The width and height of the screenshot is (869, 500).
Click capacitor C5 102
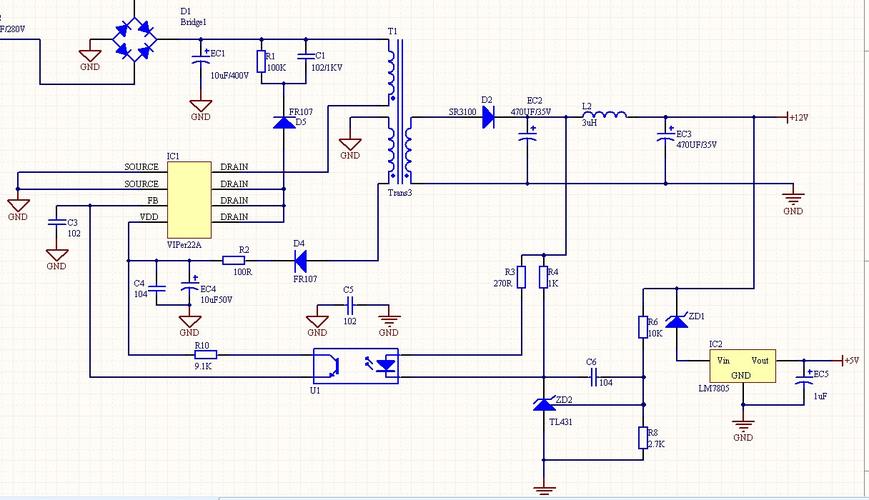(x=349, y=307)
